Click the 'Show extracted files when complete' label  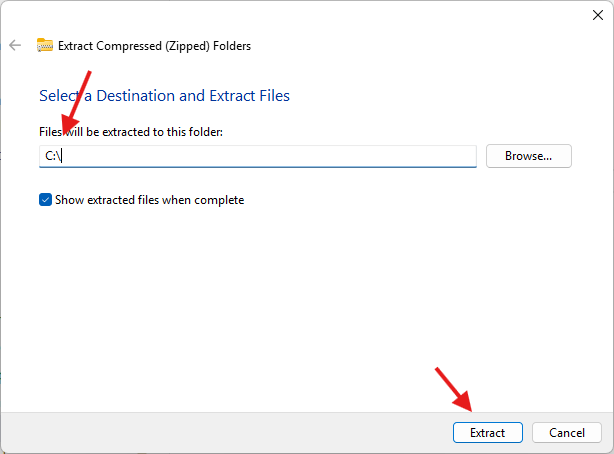click(x=149, y=200)
